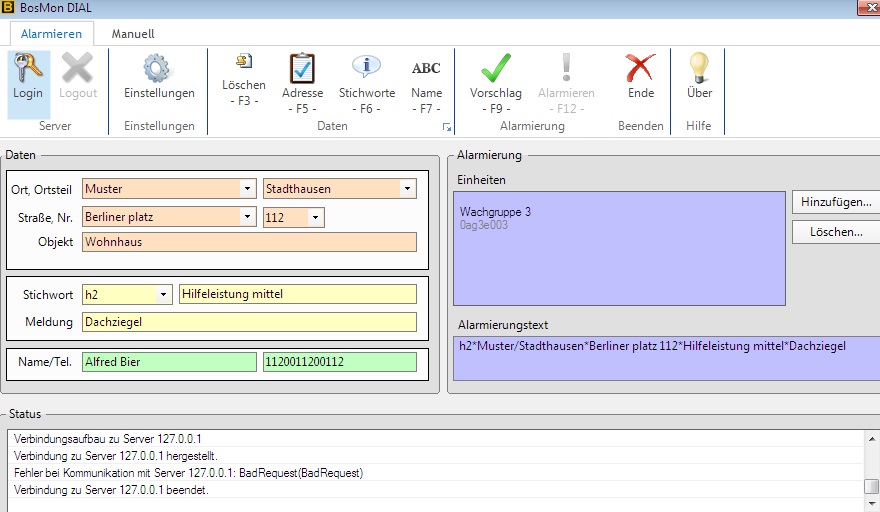The height and width of the screenshot is (512, 880).
Task: Switch to the Alarmieren tab
Action: [x=51, y=33]
